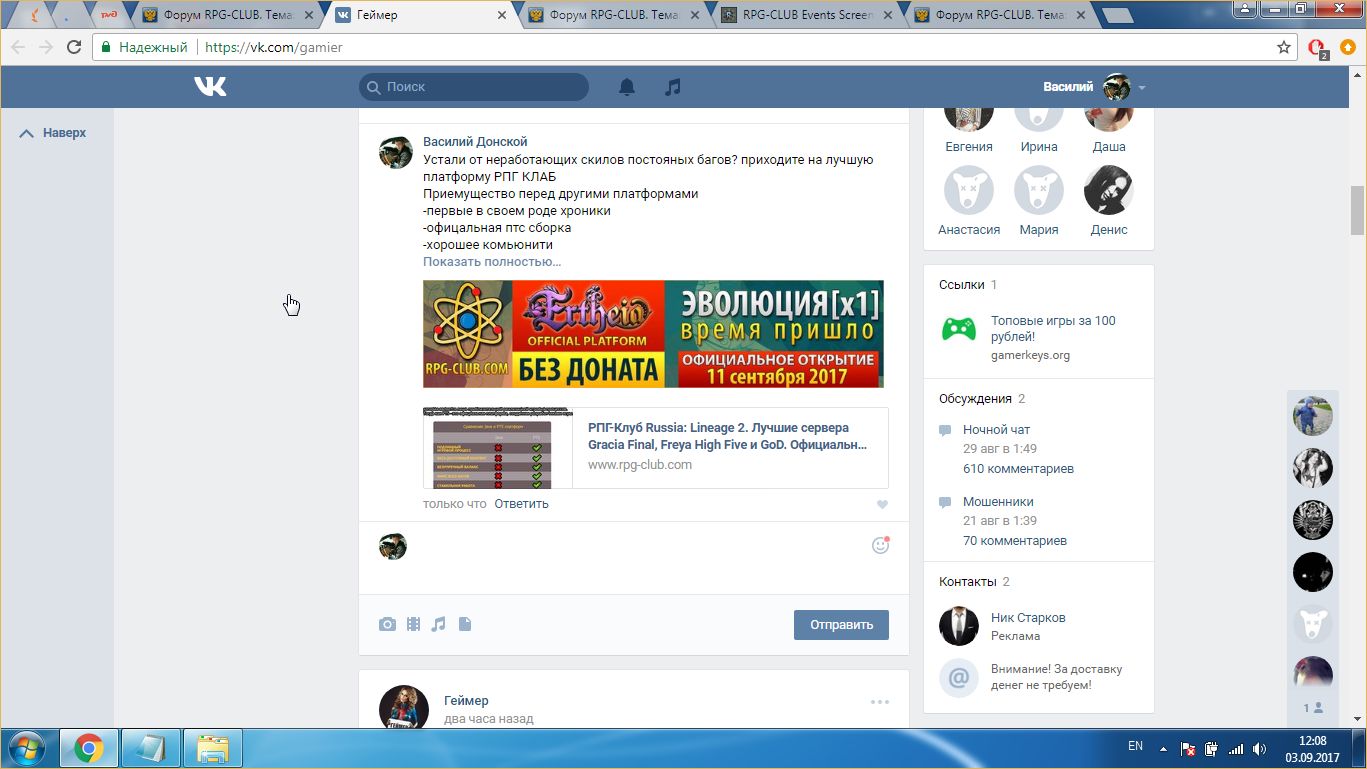This screenshot has width=1367, height=769.
Task: Select the active "Геймер" browser tab
Action: pos(420,15)
